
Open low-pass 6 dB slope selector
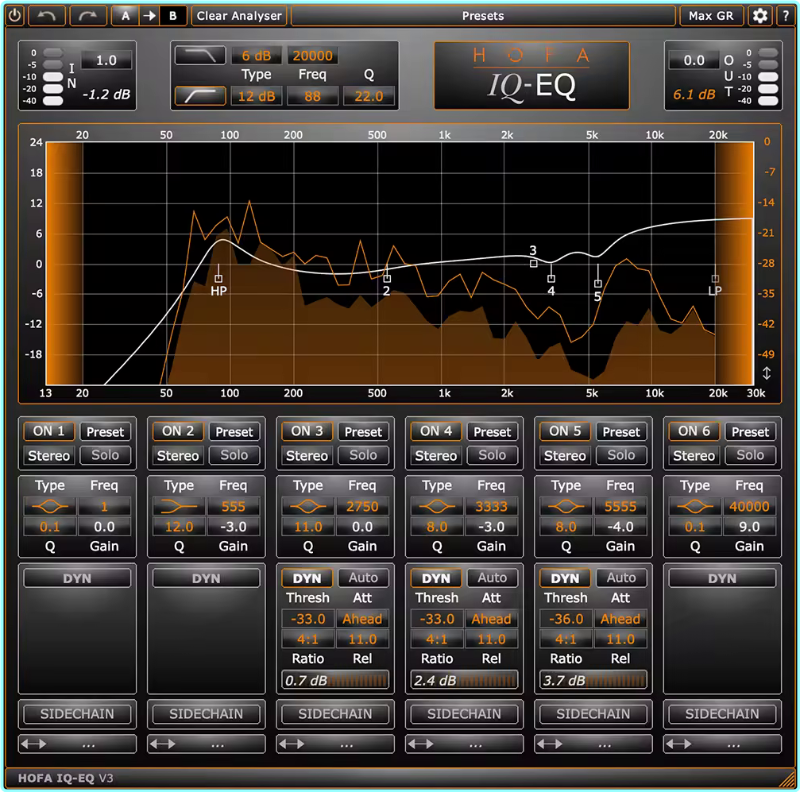pyautogui.click(x=256, y=55)
